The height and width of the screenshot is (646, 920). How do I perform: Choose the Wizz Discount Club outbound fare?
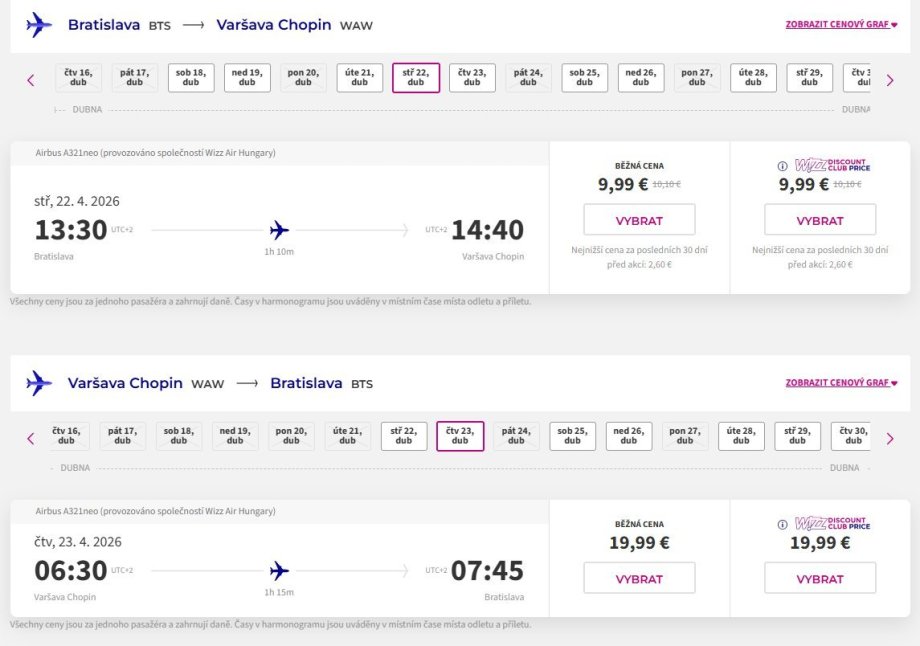tap(820, 220)
